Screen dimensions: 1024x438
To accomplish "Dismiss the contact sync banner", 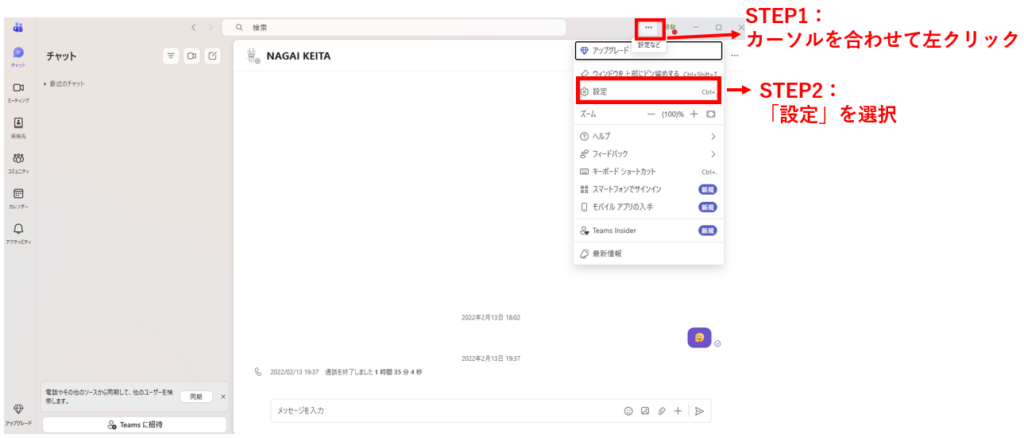I will [223, 397].
